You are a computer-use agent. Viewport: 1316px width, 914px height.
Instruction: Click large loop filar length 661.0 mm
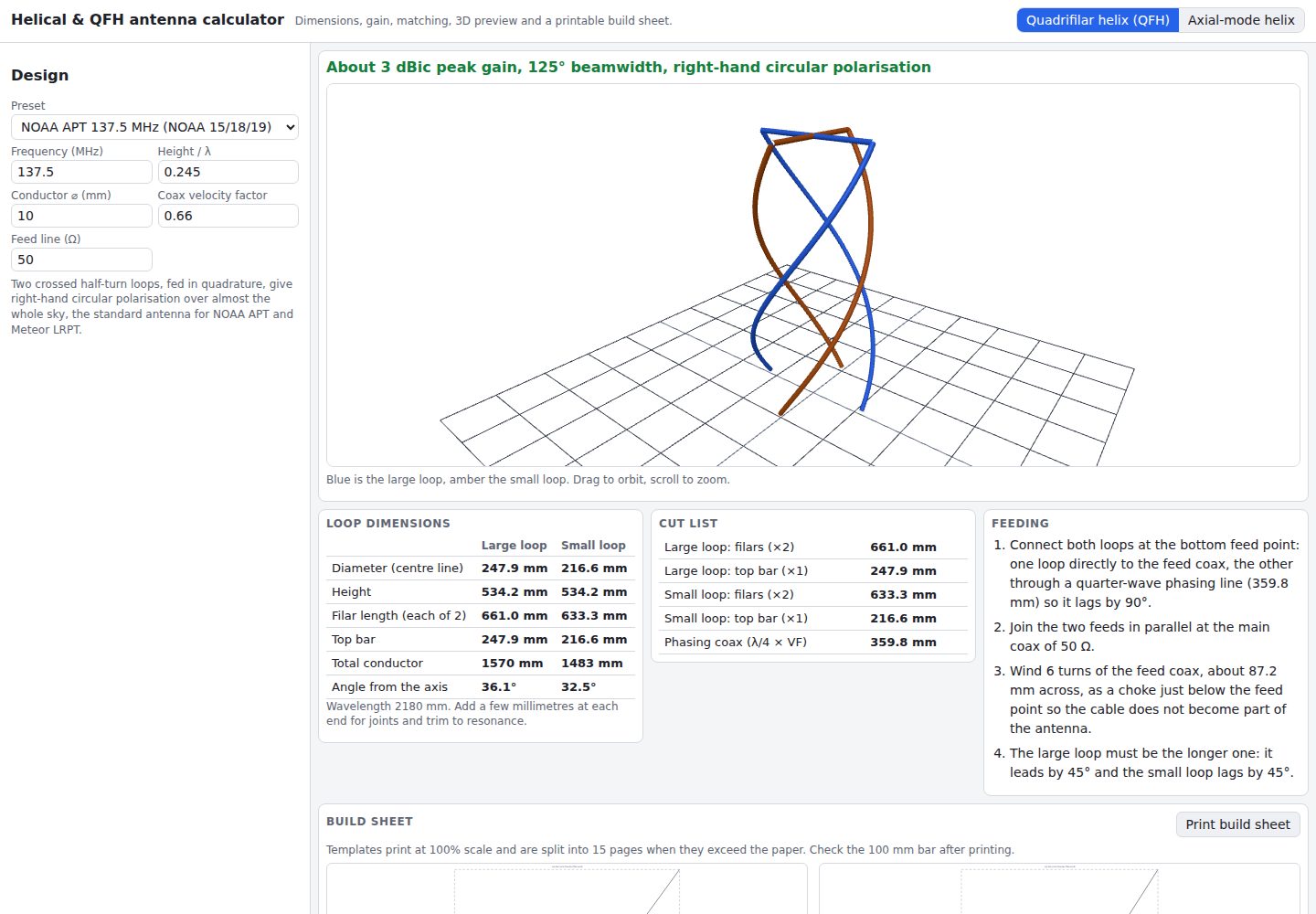(515, 615)
